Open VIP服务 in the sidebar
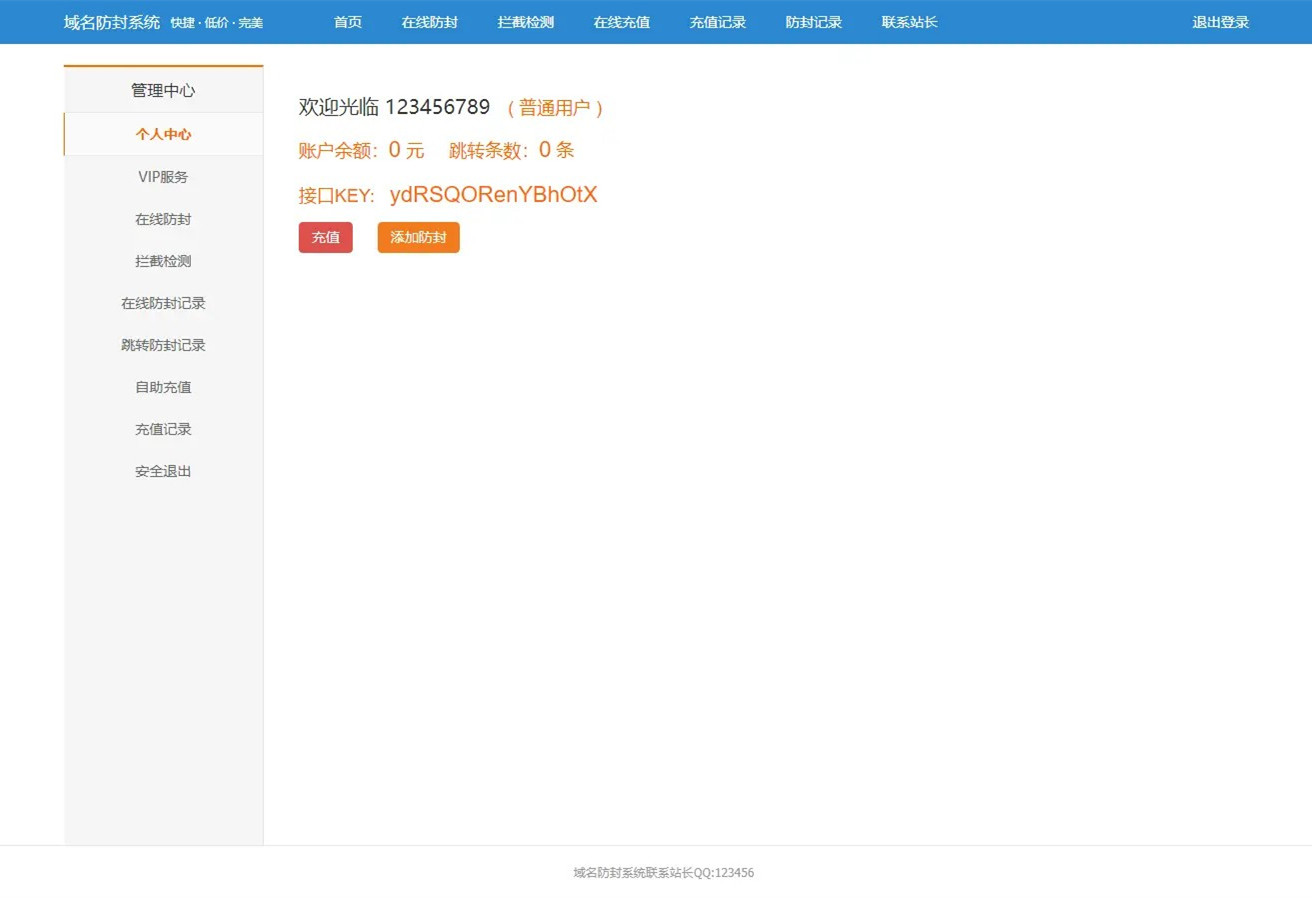Viewport: 1312px width, 898px height. [163, 177]
